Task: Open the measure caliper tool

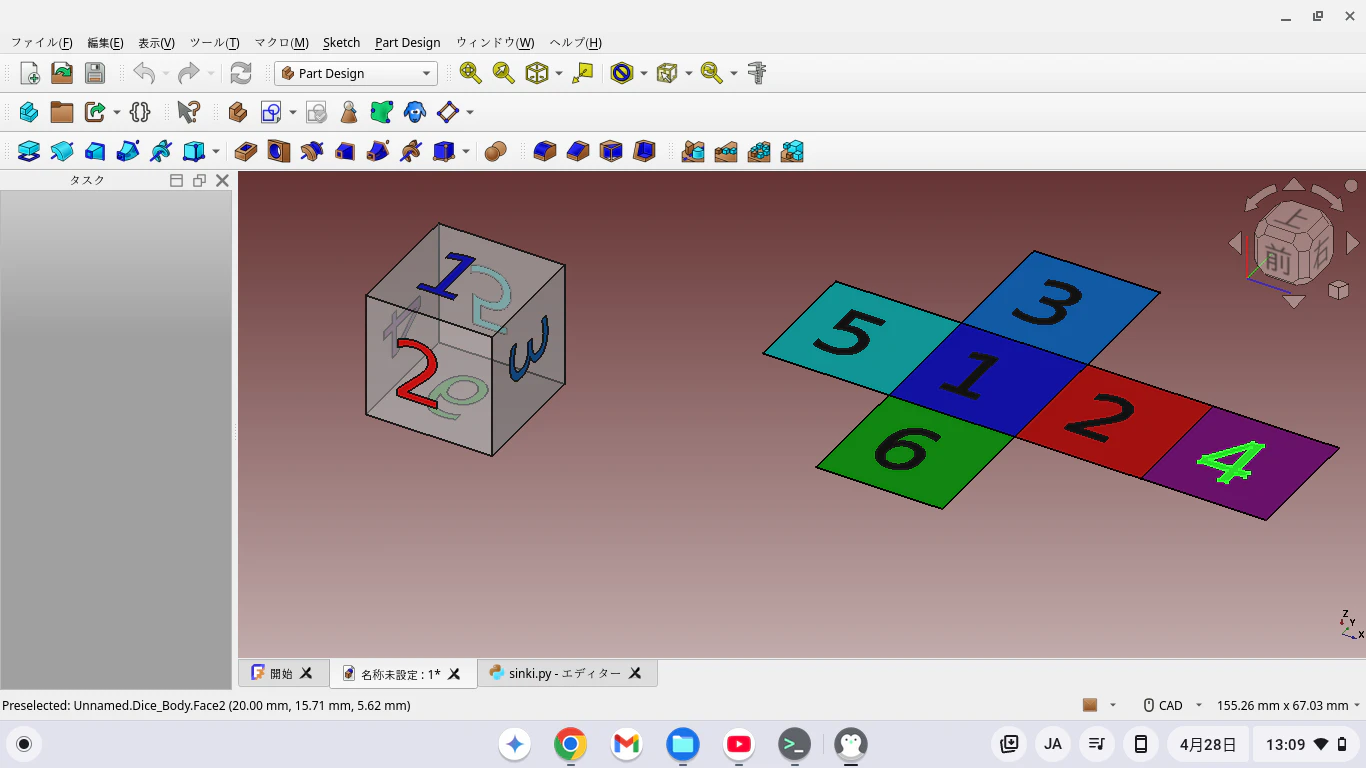Action: (757, 73)
